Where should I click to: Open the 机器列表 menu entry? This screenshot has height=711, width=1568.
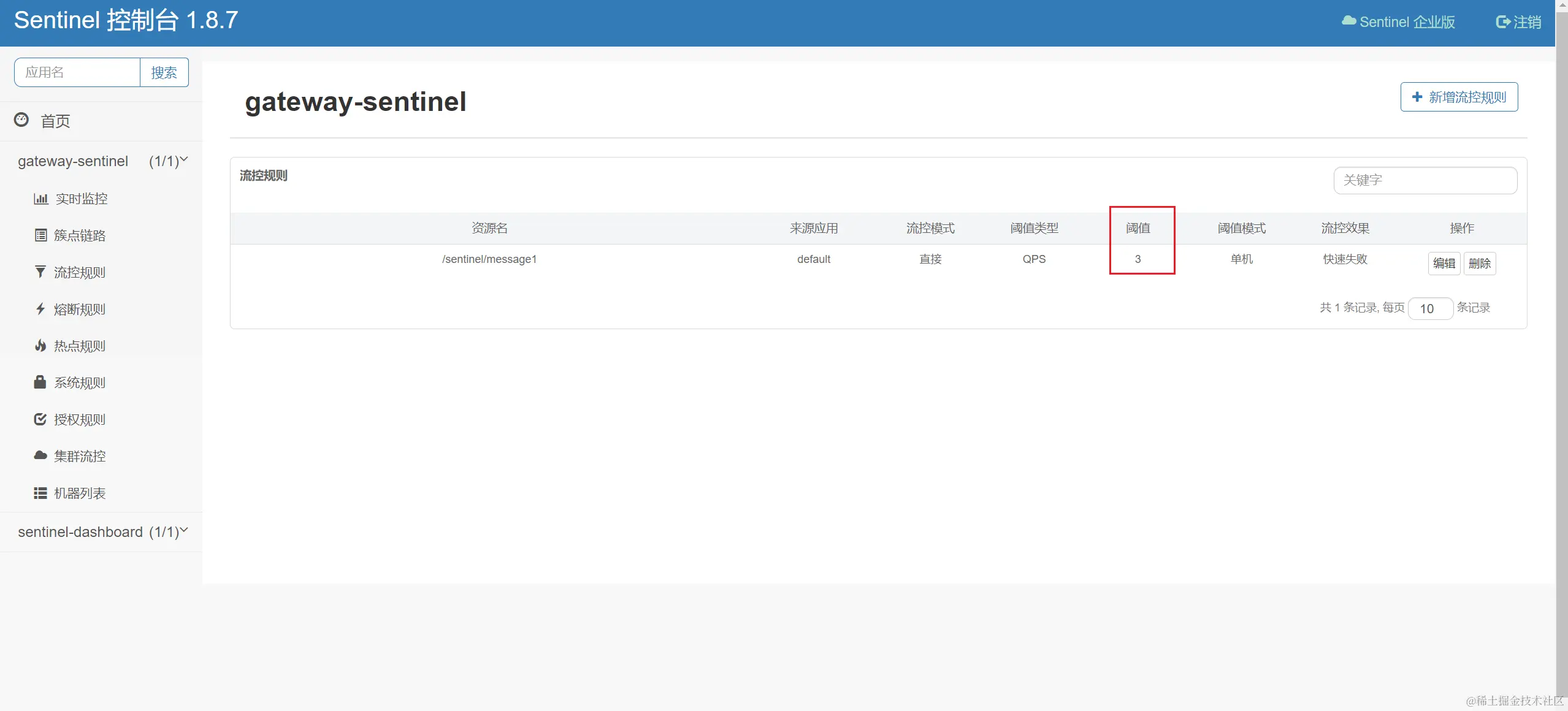(80, 493)
